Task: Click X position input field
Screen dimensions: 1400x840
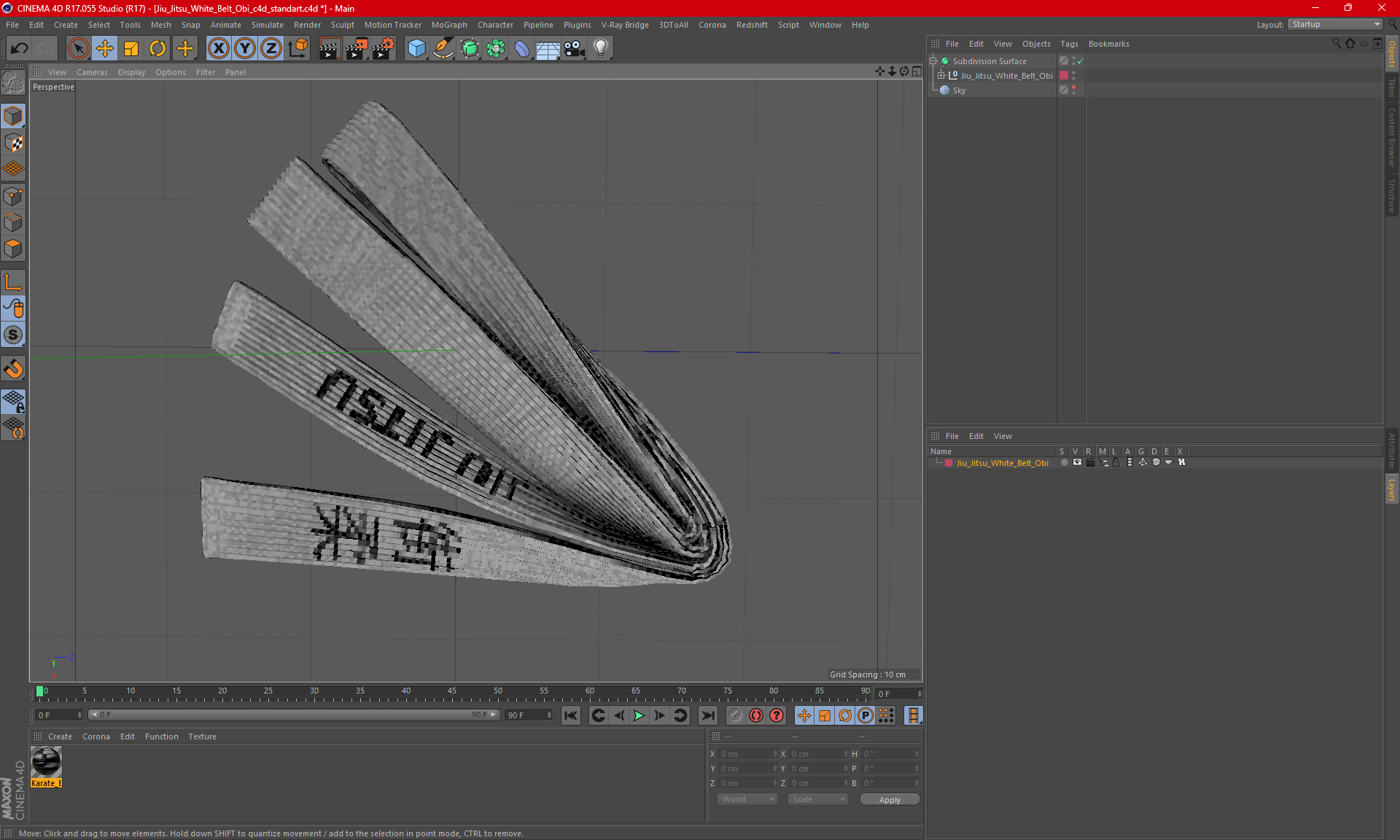Action: coord(747,754)
